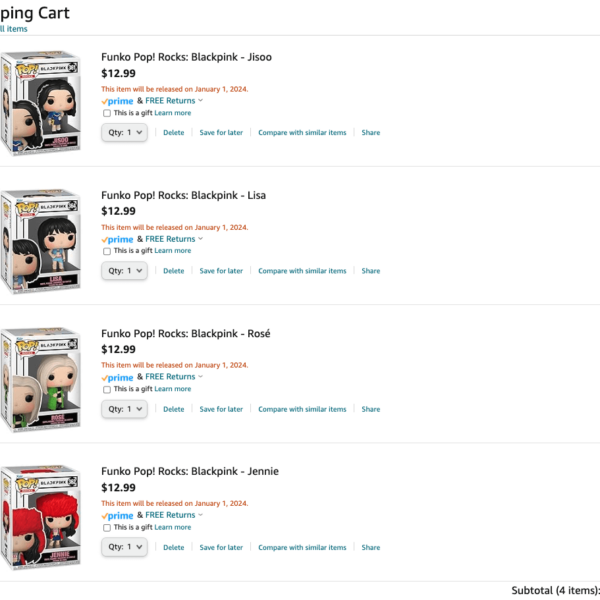Open the Jennie Funko Pop product thumbnail

coord(40,517)
